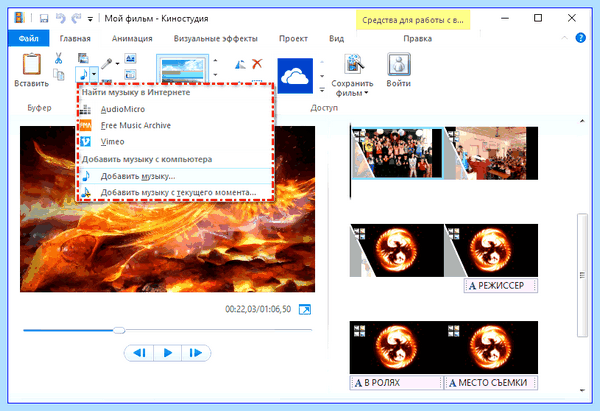The width and height of the screenshot is (600, 411).
Task: Click the storyboard scroll up arrow
Action: coord(582,121)
